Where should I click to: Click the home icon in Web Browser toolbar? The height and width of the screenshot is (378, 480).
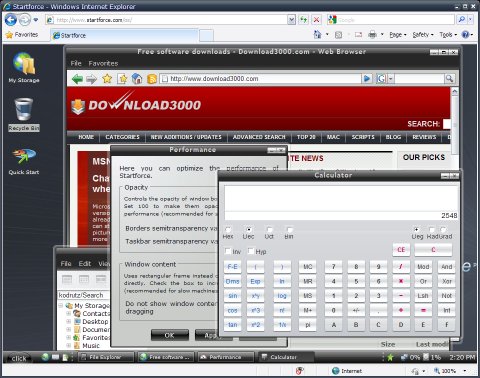coord(137,79)
